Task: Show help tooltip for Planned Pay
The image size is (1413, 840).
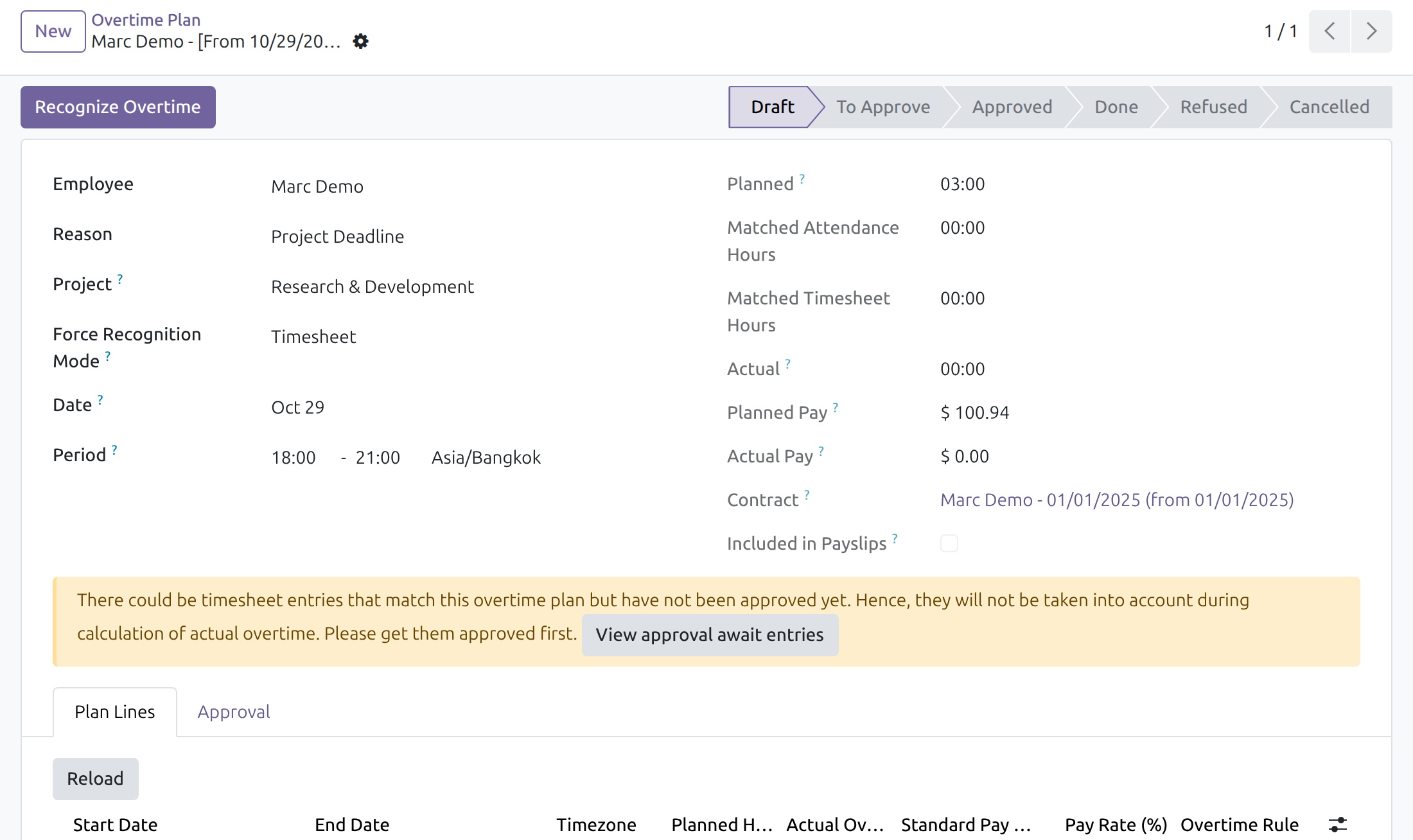Action: click(836, 408)
